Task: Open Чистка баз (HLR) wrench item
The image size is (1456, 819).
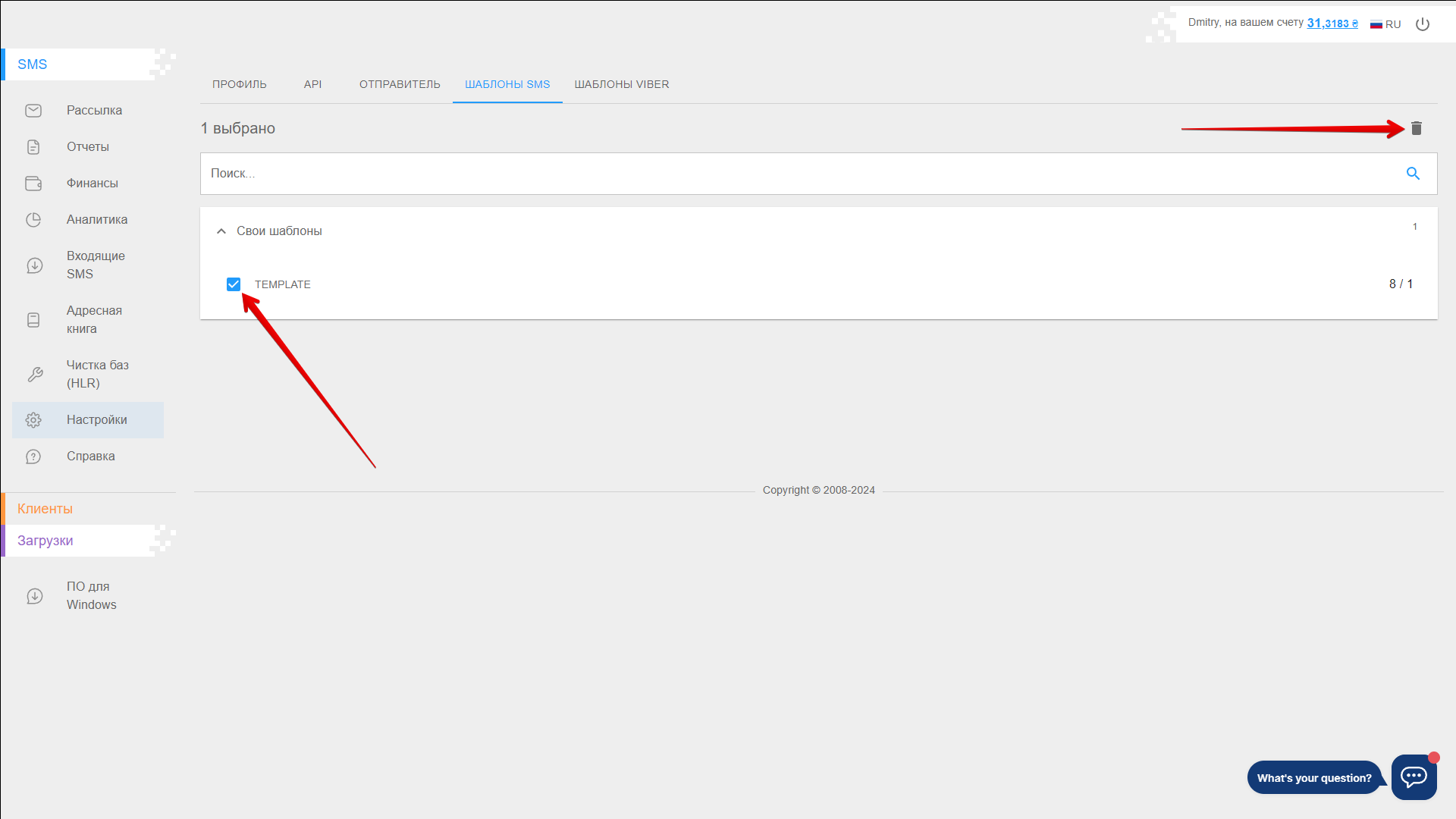Action: (97, 375)
